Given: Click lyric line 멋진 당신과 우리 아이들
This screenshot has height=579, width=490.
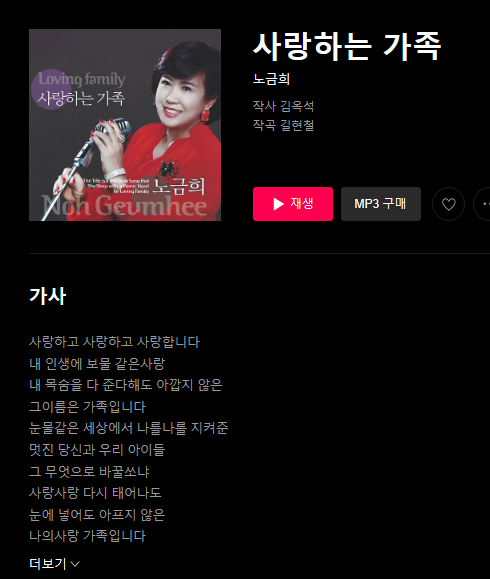Looking at the screenshot, I should (x=97, y=450).
